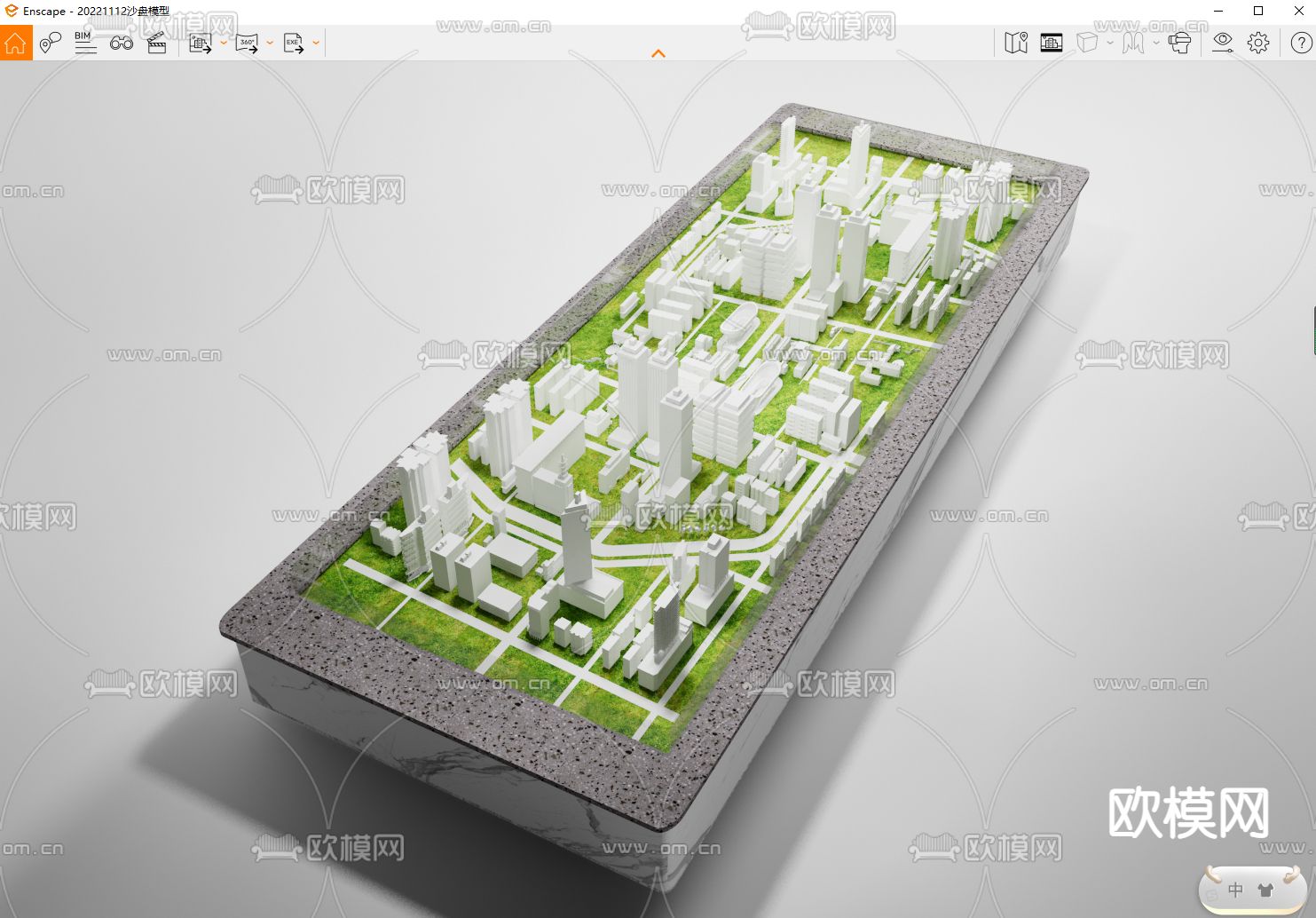Expand the screenshot export dropdown

(x=222, y=42)
